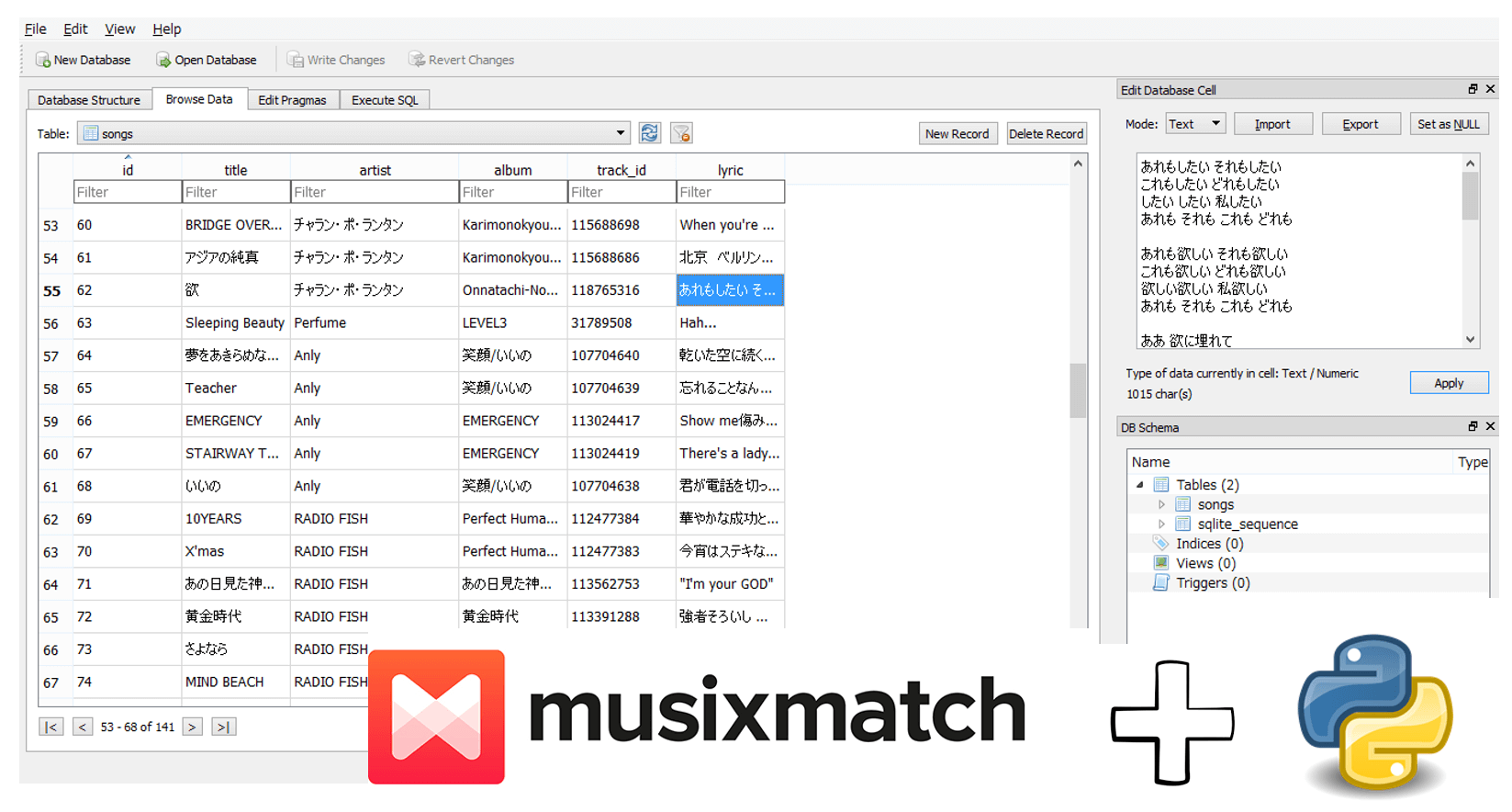This screenshot has width=1512, height=812.
Task: Switch to Edit Pragmas tab
Action: (x=292, y=100)
